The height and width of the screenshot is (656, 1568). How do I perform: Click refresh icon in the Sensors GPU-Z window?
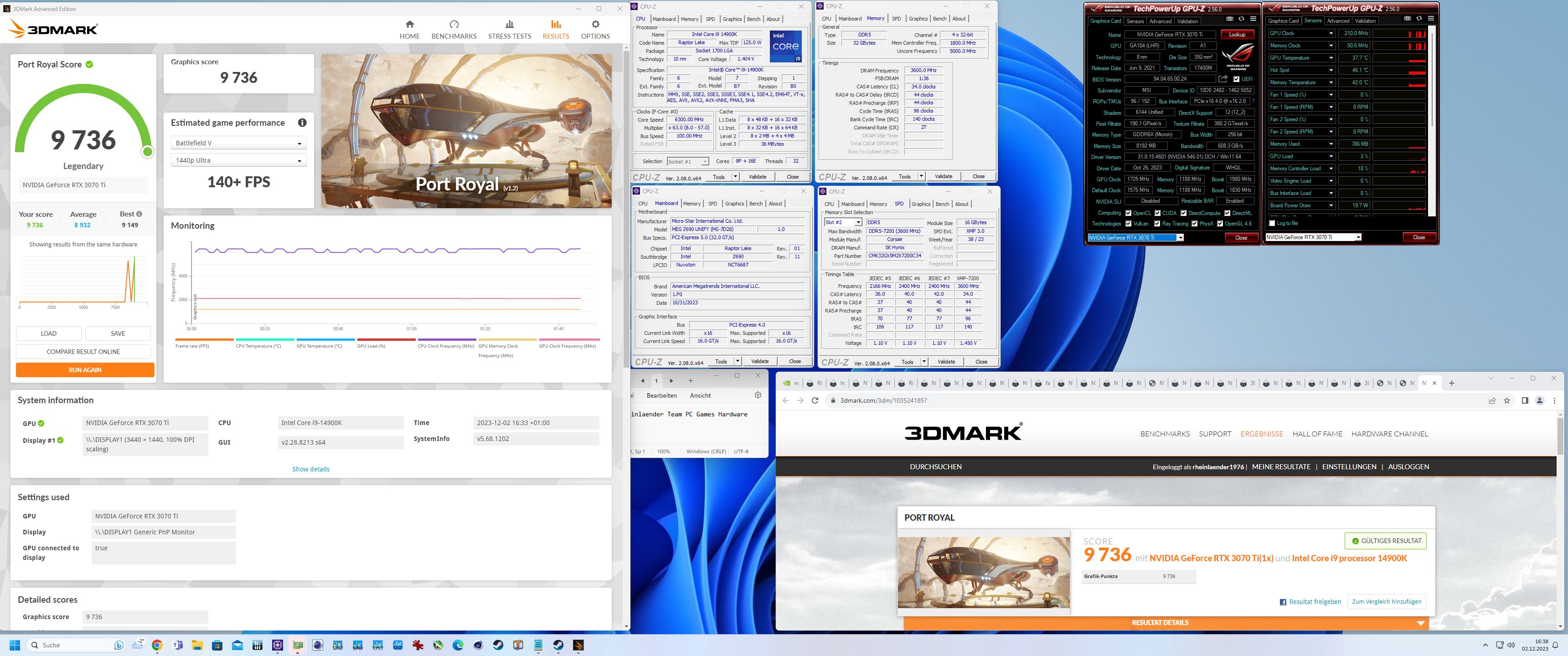coord(1419,19)
